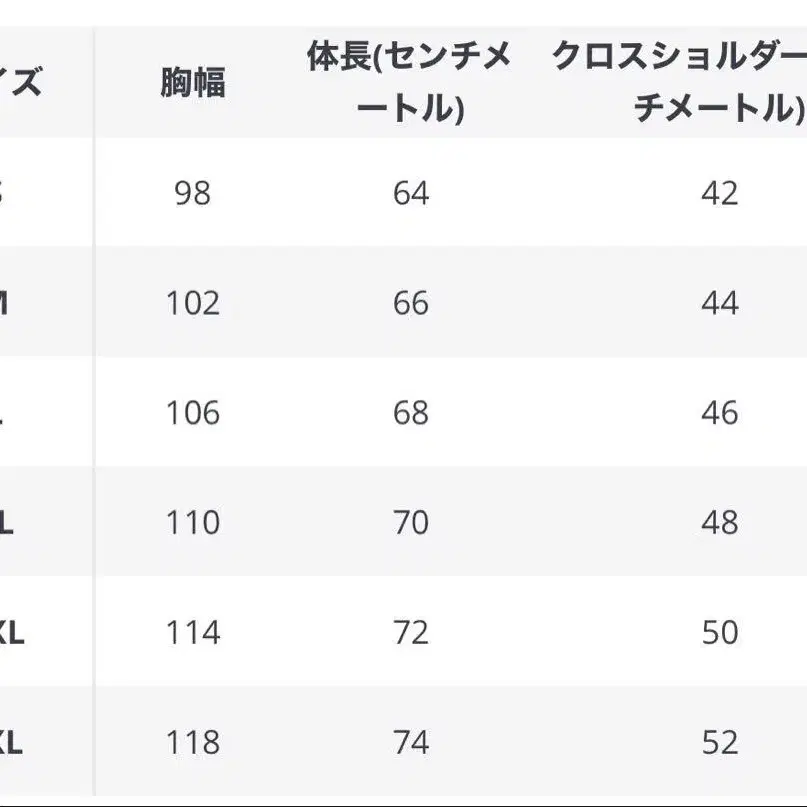Click the 体長(センチメートル) column header

point(410,82)
